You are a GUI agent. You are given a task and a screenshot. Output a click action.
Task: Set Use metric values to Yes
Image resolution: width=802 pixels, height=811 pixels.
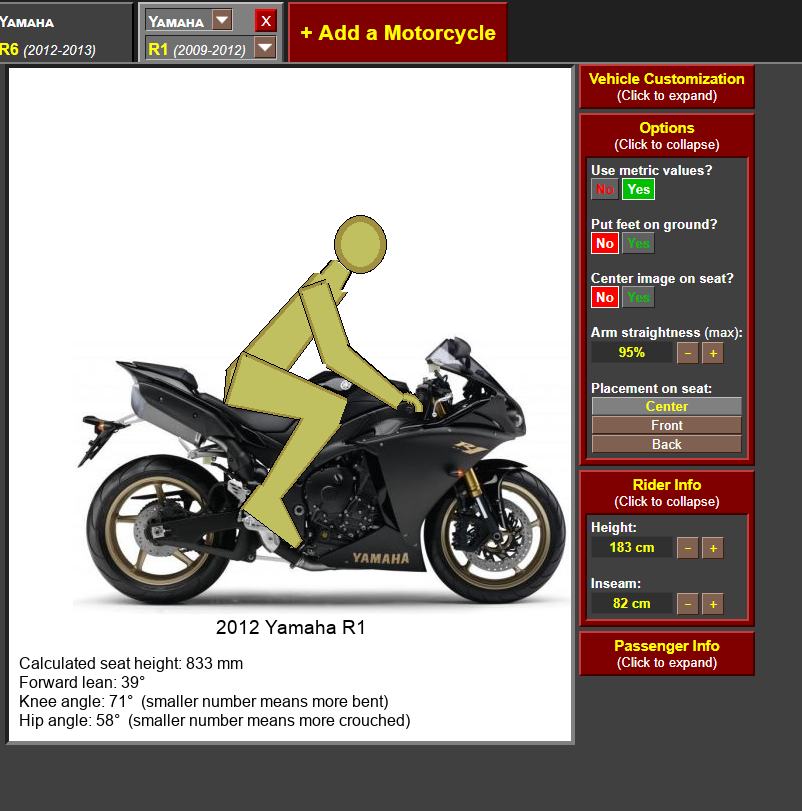[639, 189]
